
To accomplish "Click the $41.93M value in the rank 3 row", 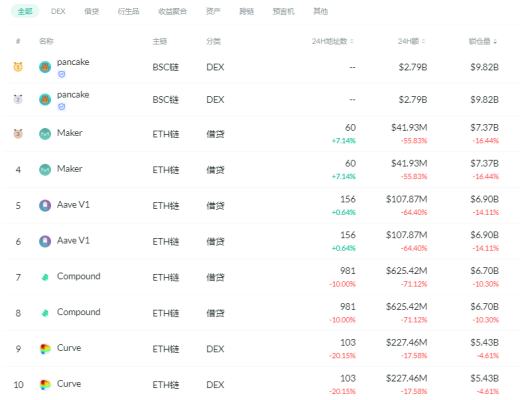I will click(409, 128).
